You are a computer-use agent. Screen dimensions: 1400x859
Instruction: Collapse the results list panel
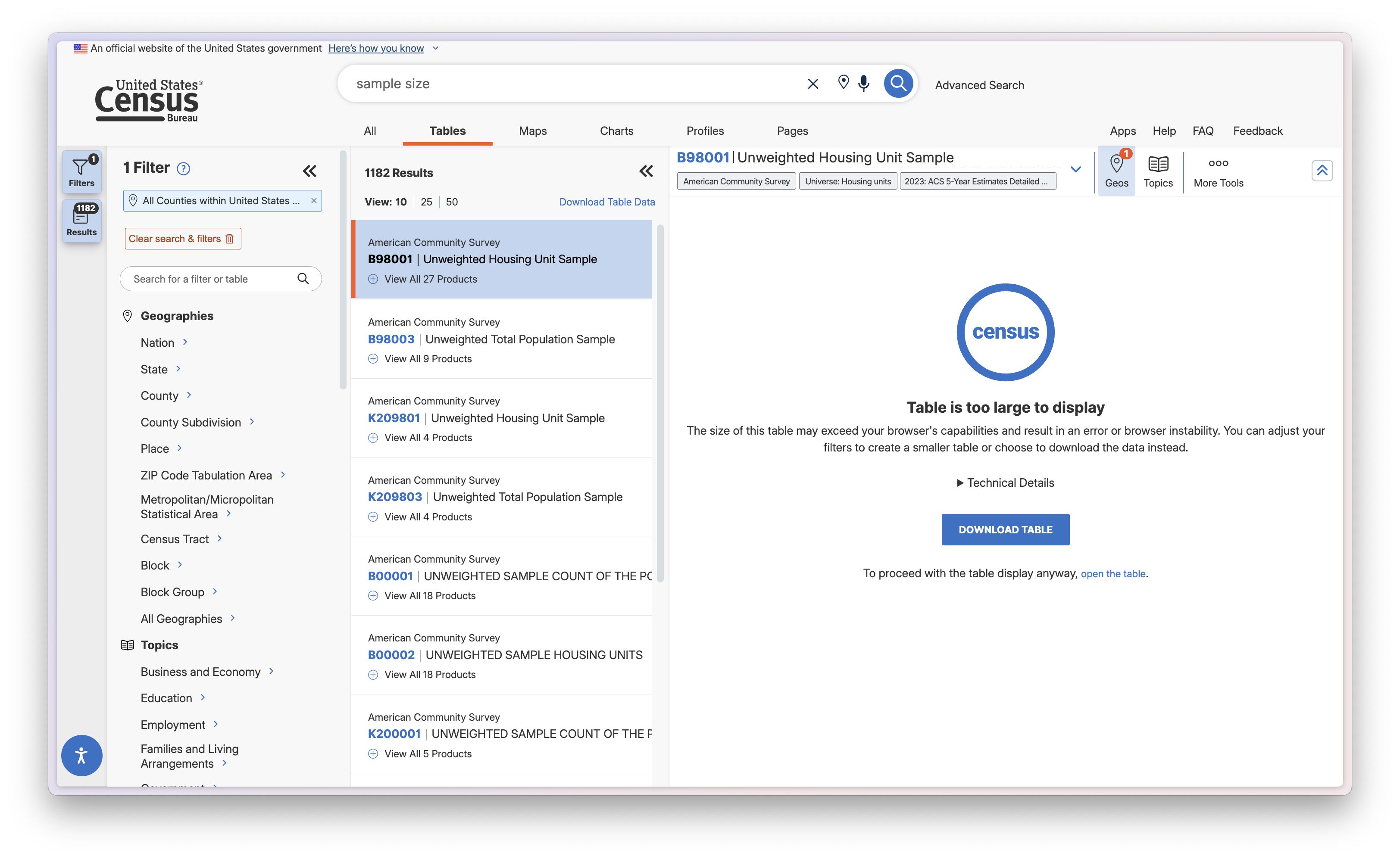[646, 171]
